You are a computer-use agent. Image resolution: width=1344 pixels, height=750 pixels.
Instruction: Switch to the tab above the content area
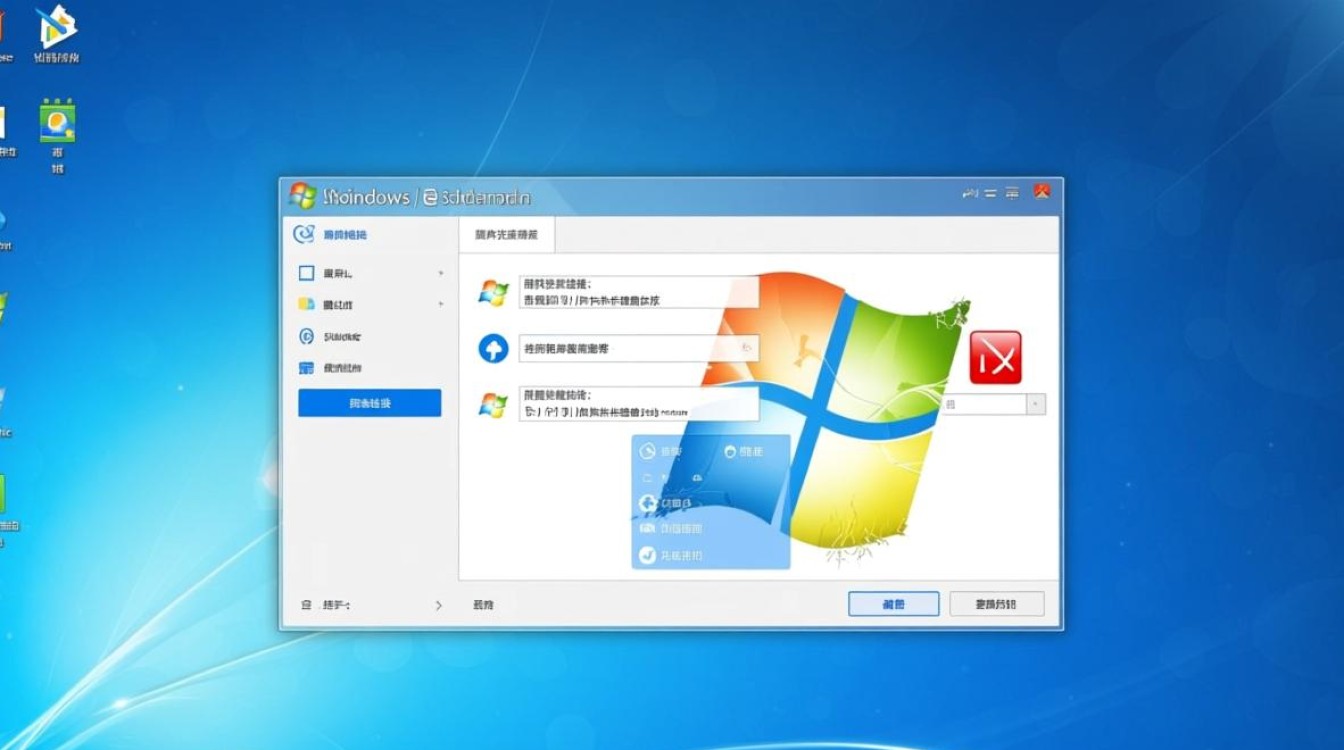click(505, 234)
